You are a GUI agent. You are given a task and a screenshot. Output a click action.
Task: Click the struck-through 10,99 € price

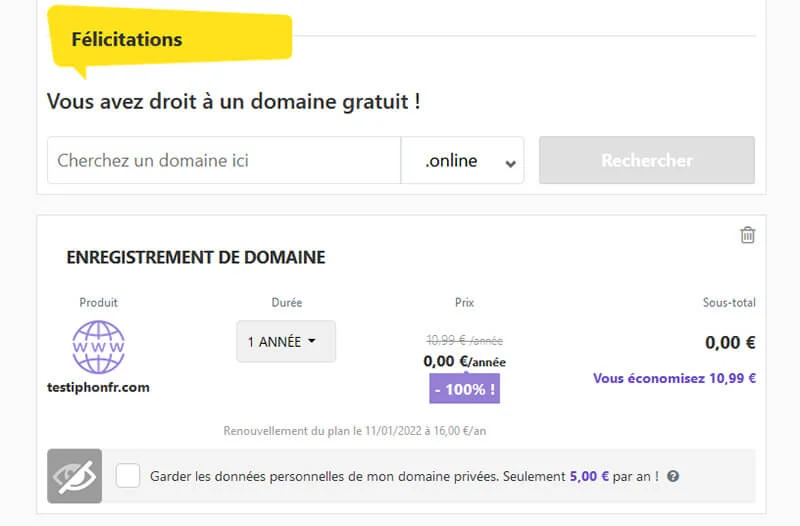pos(464,340)
